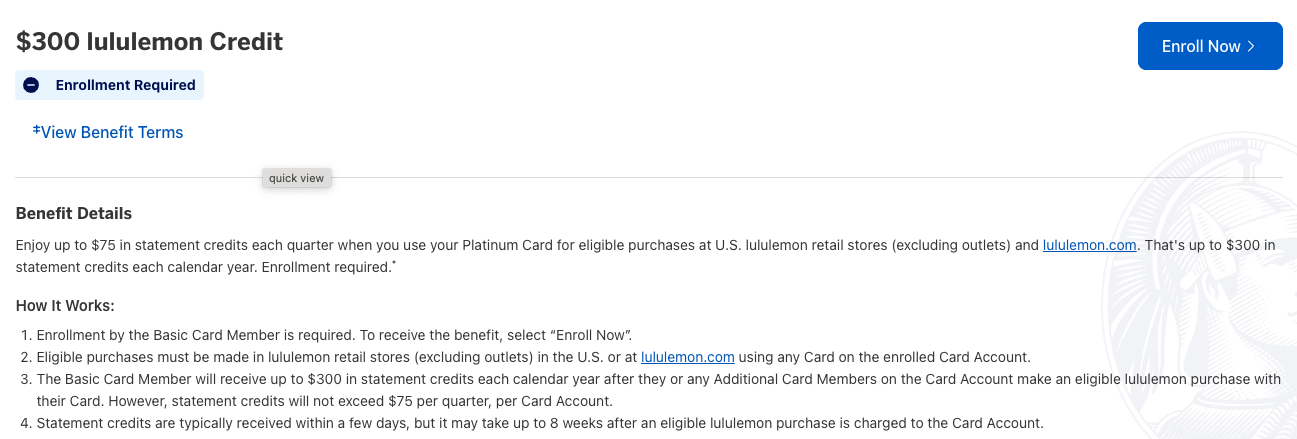Click the footnote asterisk after Enrollment required
Image resolution: width=1297 pixels, height=439 pixels.
tap(395, 264)
